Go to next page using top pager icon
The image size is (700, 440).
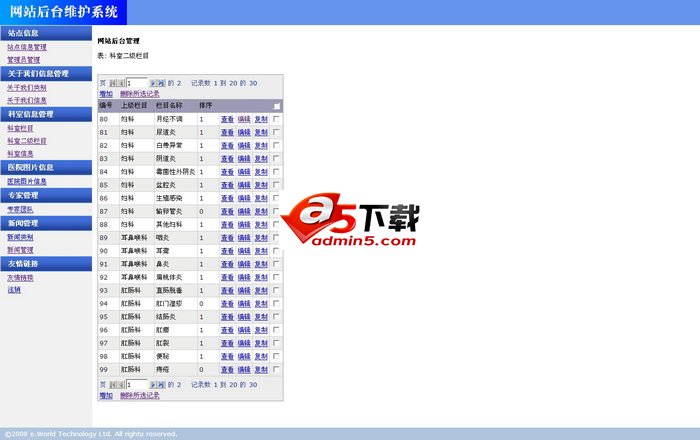153,83
